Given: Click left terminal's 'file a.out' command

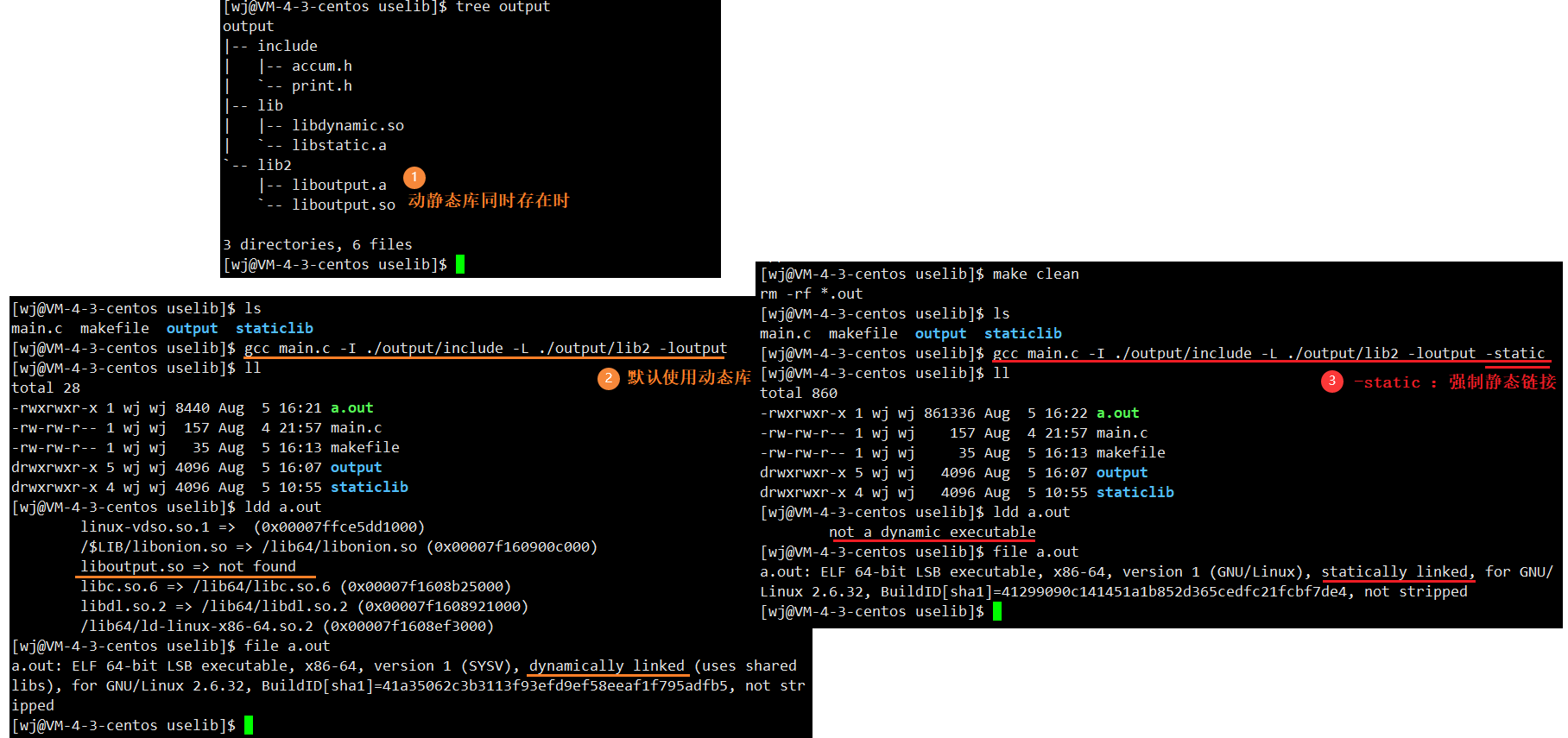Looking at the screenshot, I should [x=288, y=646].
